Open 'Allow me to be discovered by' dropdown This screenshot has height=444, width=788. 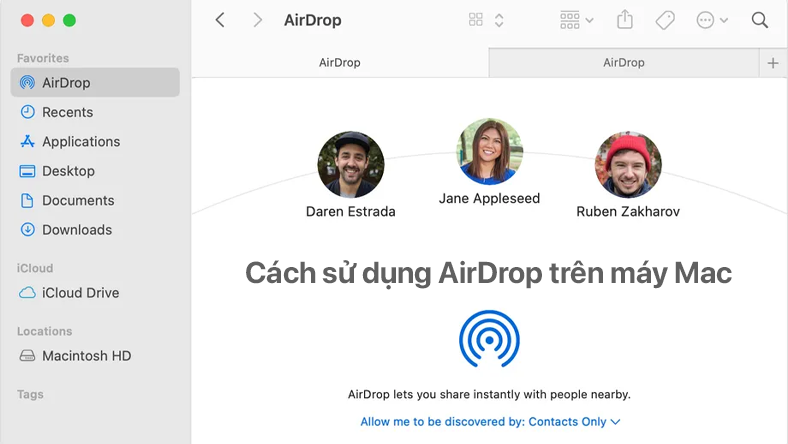(x=490, y=422)
